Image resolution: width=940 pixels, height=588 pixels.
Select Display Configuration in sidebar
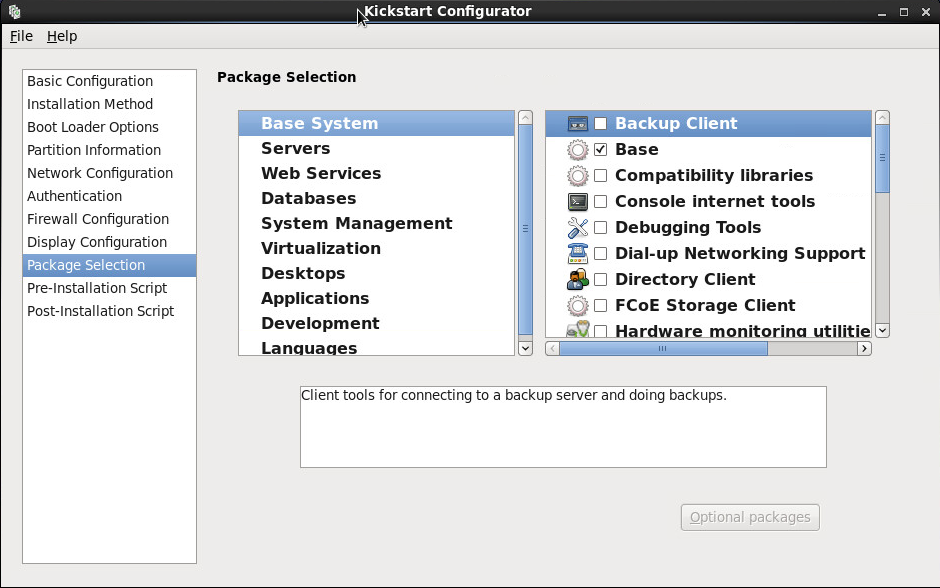click(109, 242)
